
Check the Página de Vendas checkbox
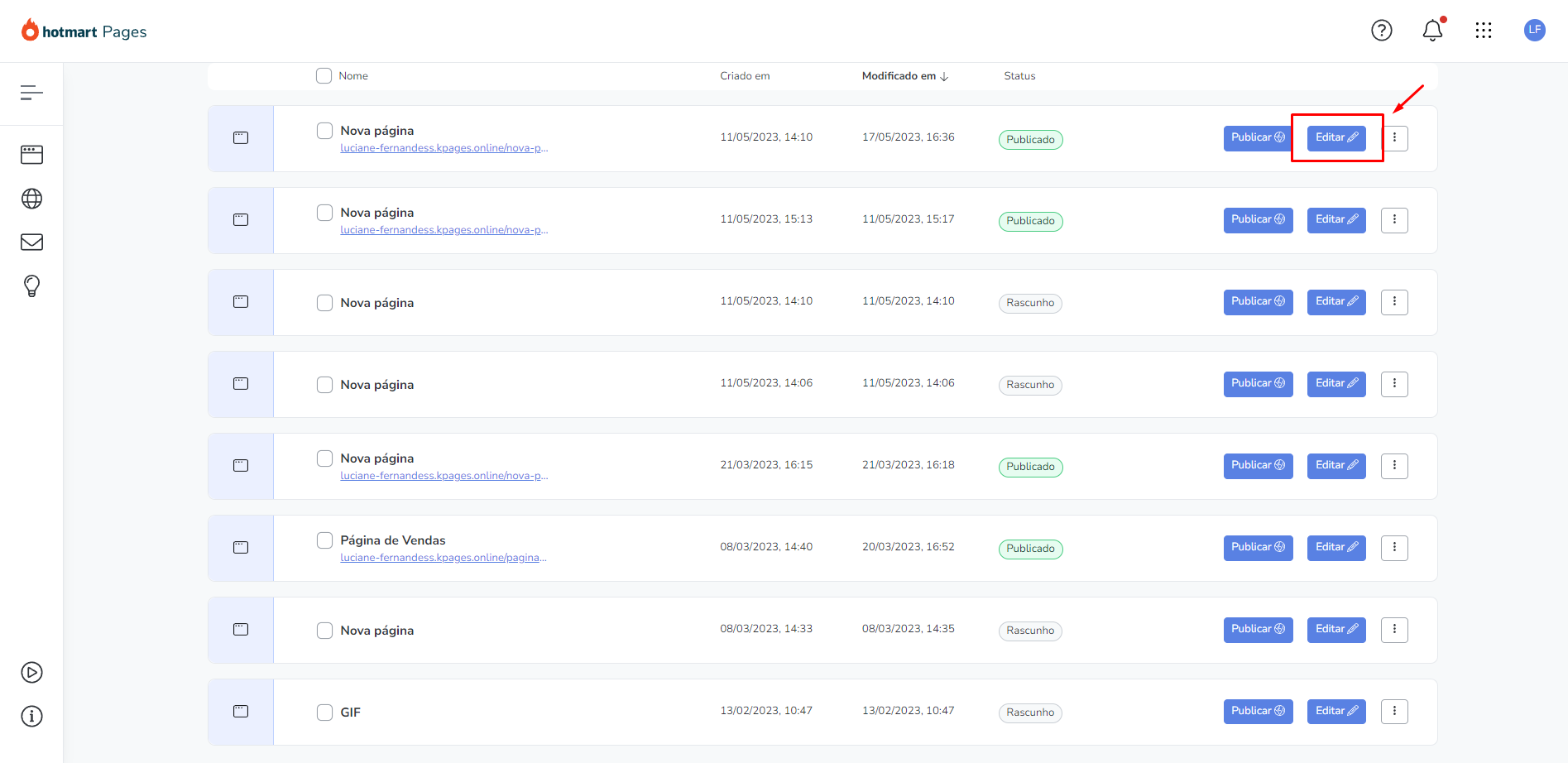pyautogui.click(x=324, y=540)
